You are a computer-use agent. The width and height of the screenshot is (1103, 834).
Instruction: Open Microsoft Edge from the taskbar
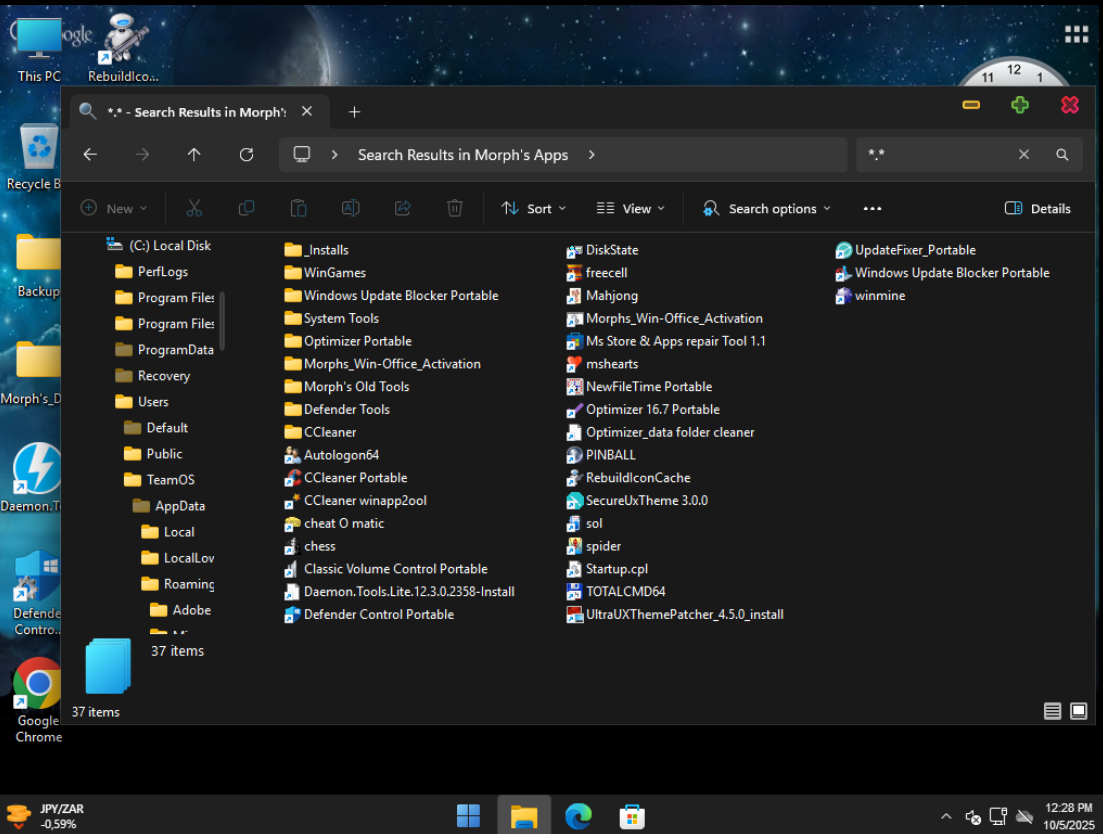click(x=578, y=816)
